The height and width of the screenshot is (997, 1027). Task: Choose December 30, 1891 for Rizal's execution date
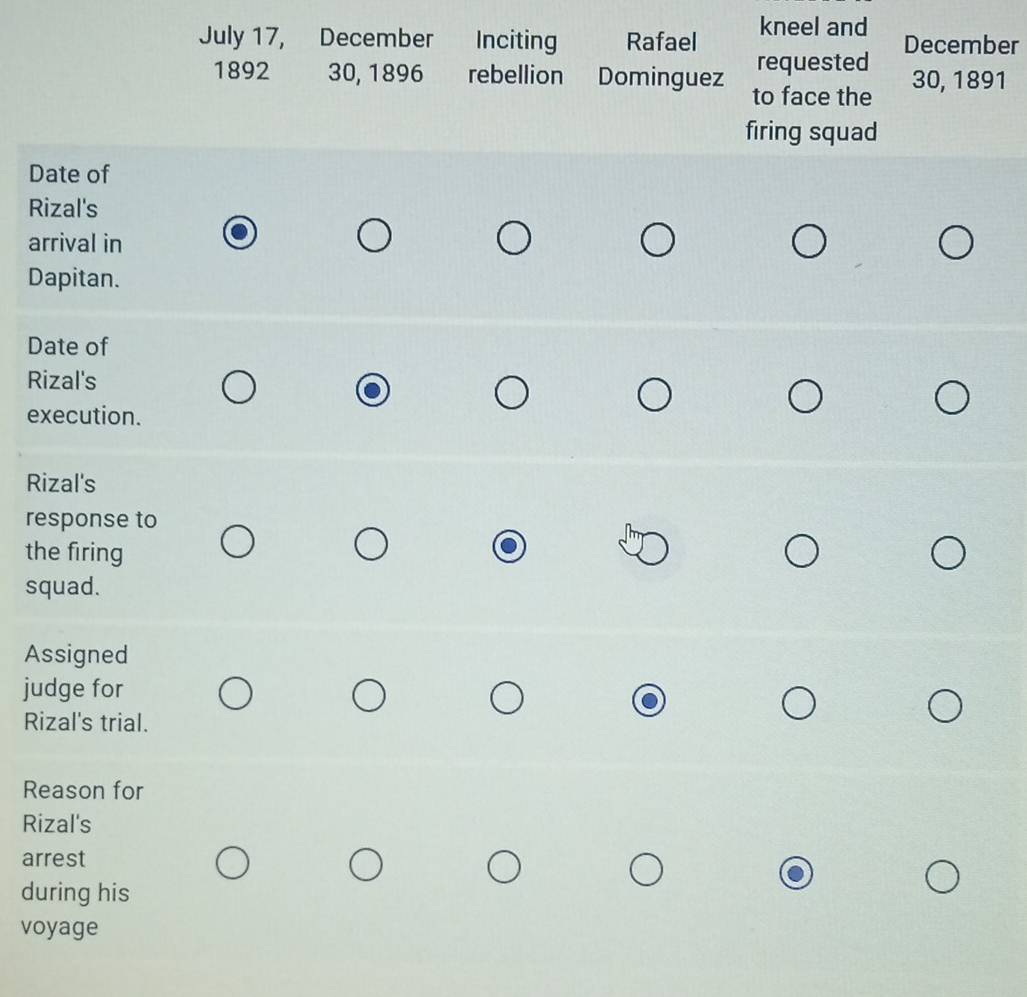click(x=952, y=398)
